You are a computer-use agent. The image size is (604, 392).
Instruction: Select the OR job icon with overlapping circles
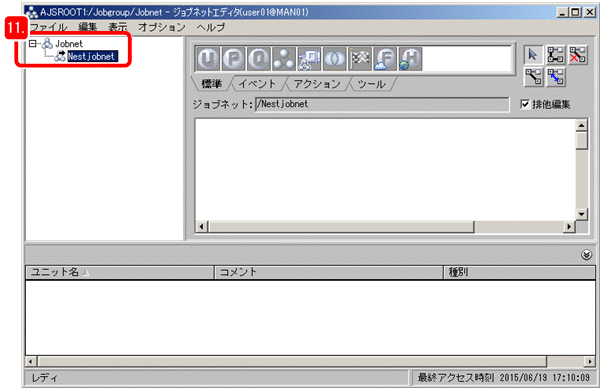[334, 59]
